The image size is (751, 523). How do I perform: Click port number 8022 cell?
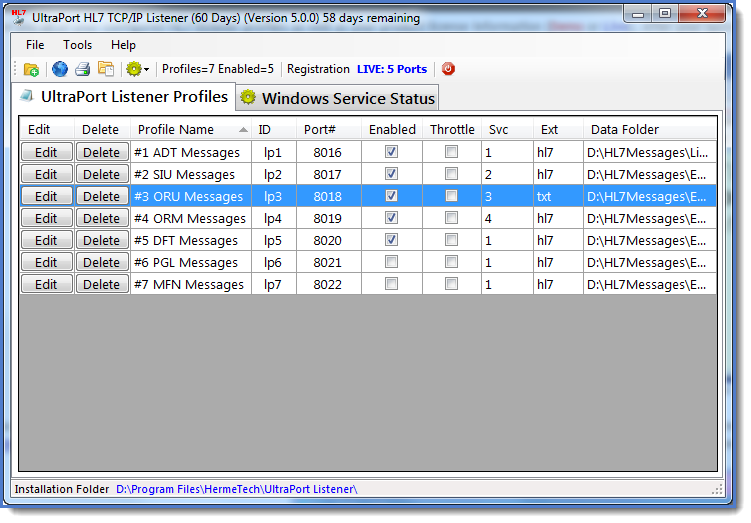(x=328, y=285)
